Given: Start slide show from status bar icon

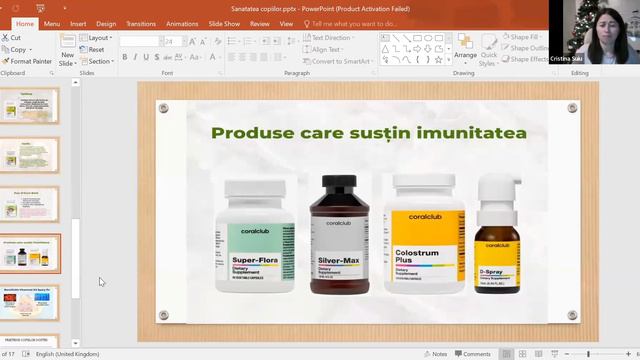Looking at the screenshot, I should 554,354.
